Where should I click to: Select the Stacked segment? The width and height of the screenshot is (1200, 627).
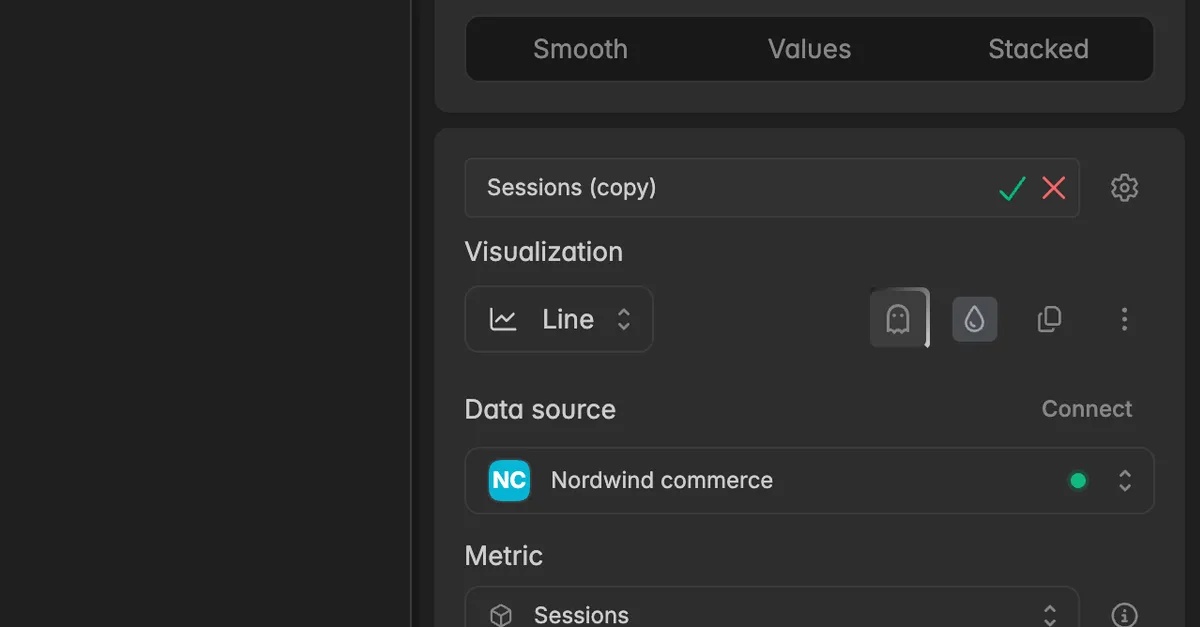tap(1038, 49)
